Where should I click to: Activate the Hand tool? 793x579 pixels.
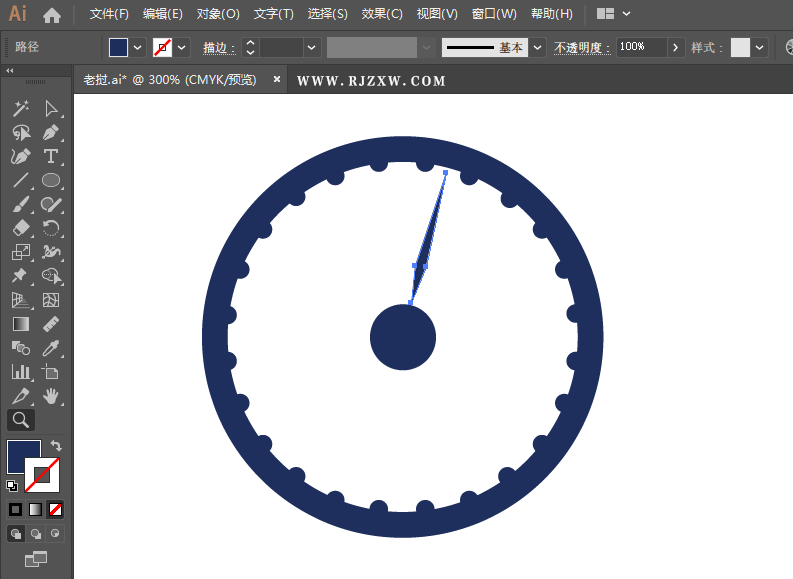pyautogui.click(x=51, y=396)
